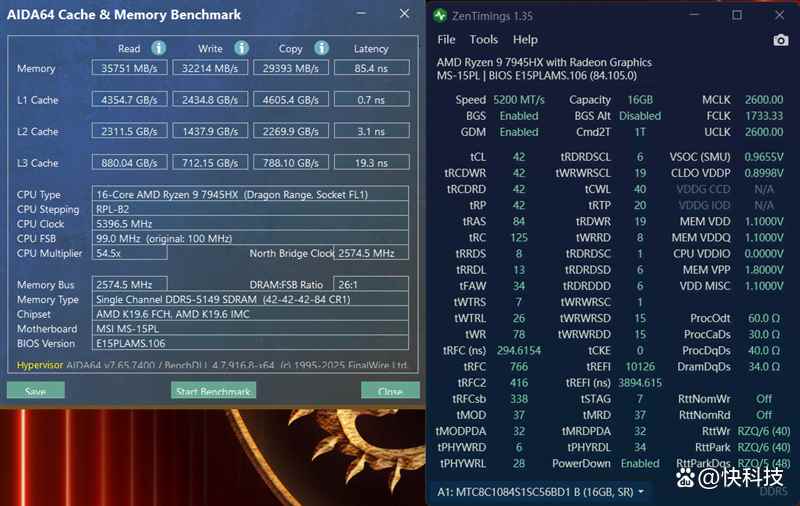Click the Memory Type DDR5-5149 SDRAM field

pos(250,299)
